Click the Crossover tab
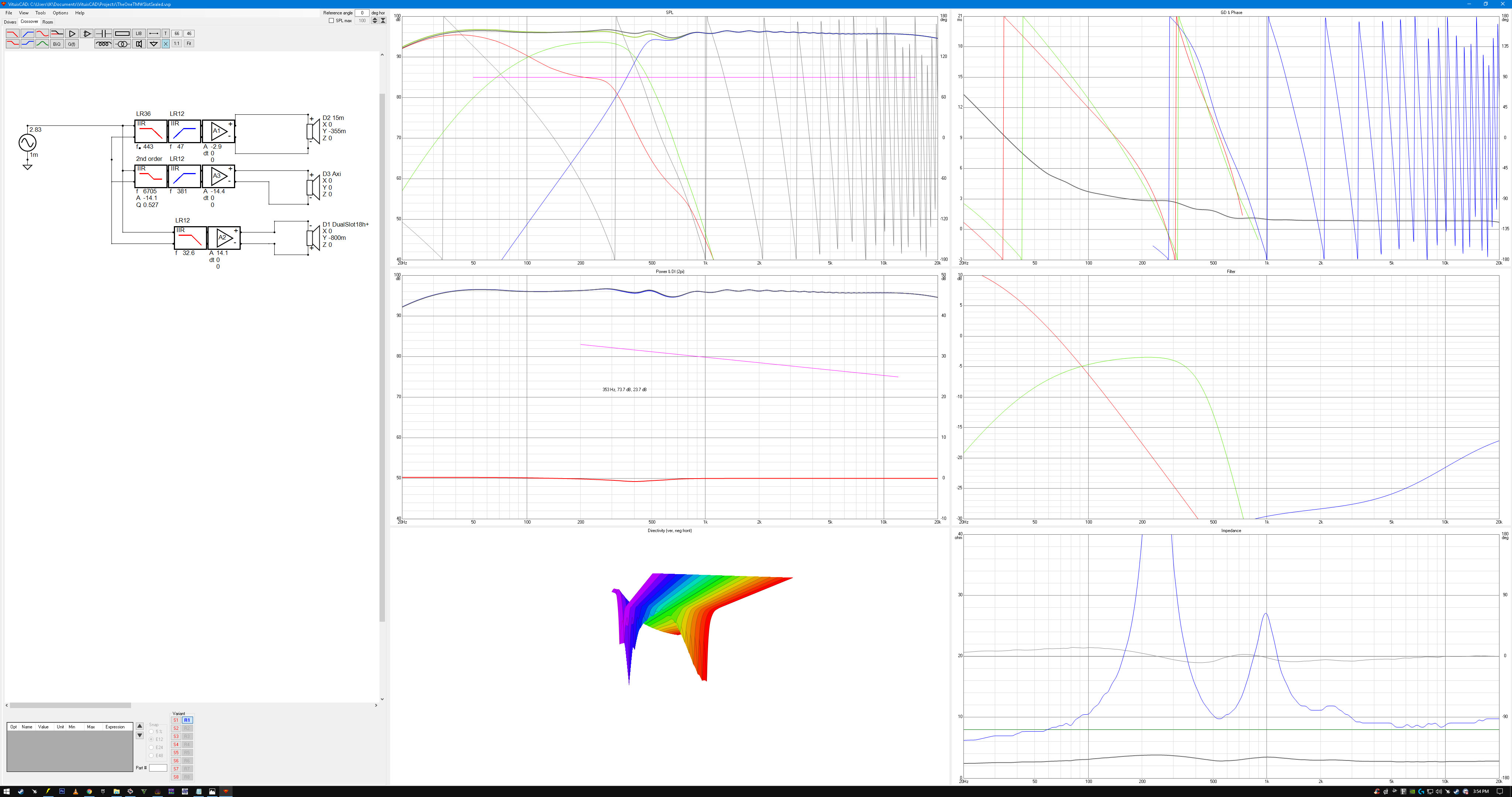The height and width of the screenshot is (797, 1512). [x=30, y=22]
